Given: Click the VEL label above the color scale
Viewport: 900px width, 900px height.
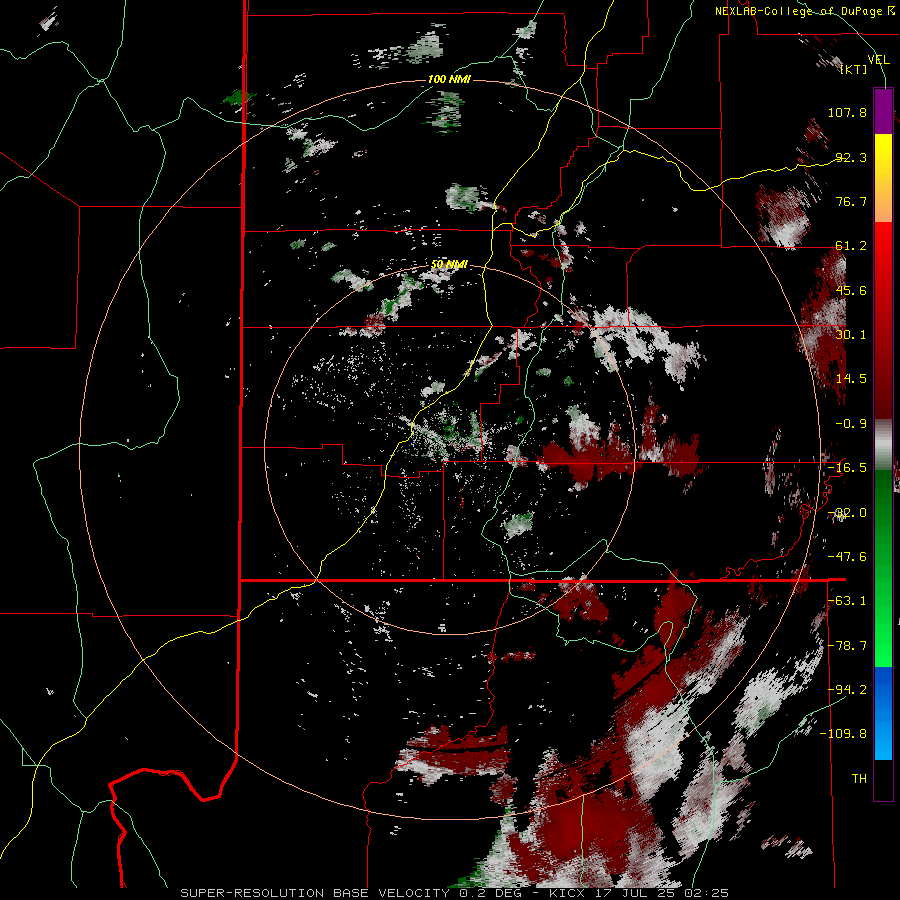Looking at the screenshot, I should point(878,59).
